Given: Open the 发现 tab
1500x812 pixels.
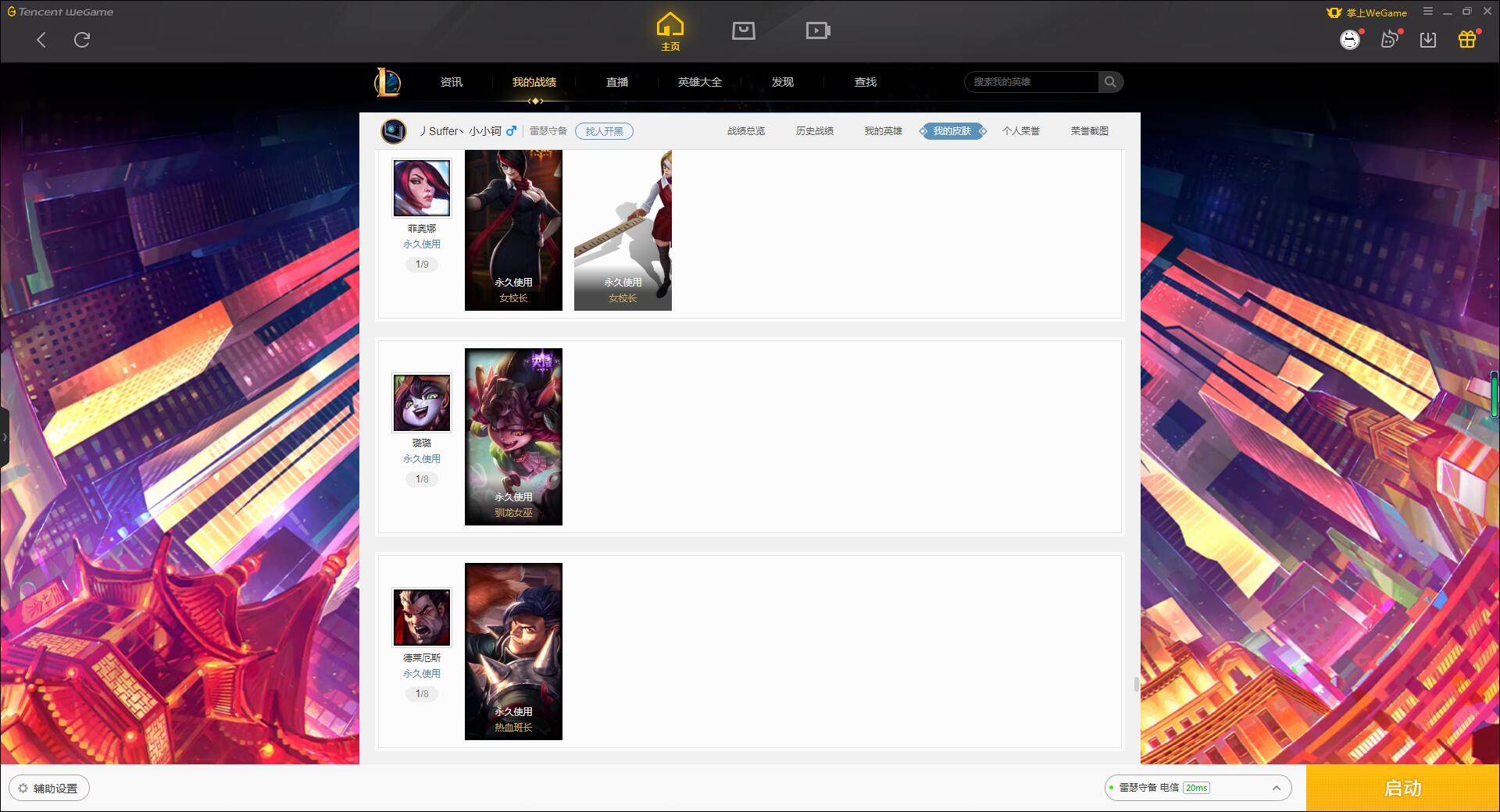Looking at the screenshot, I should (783, 82).
